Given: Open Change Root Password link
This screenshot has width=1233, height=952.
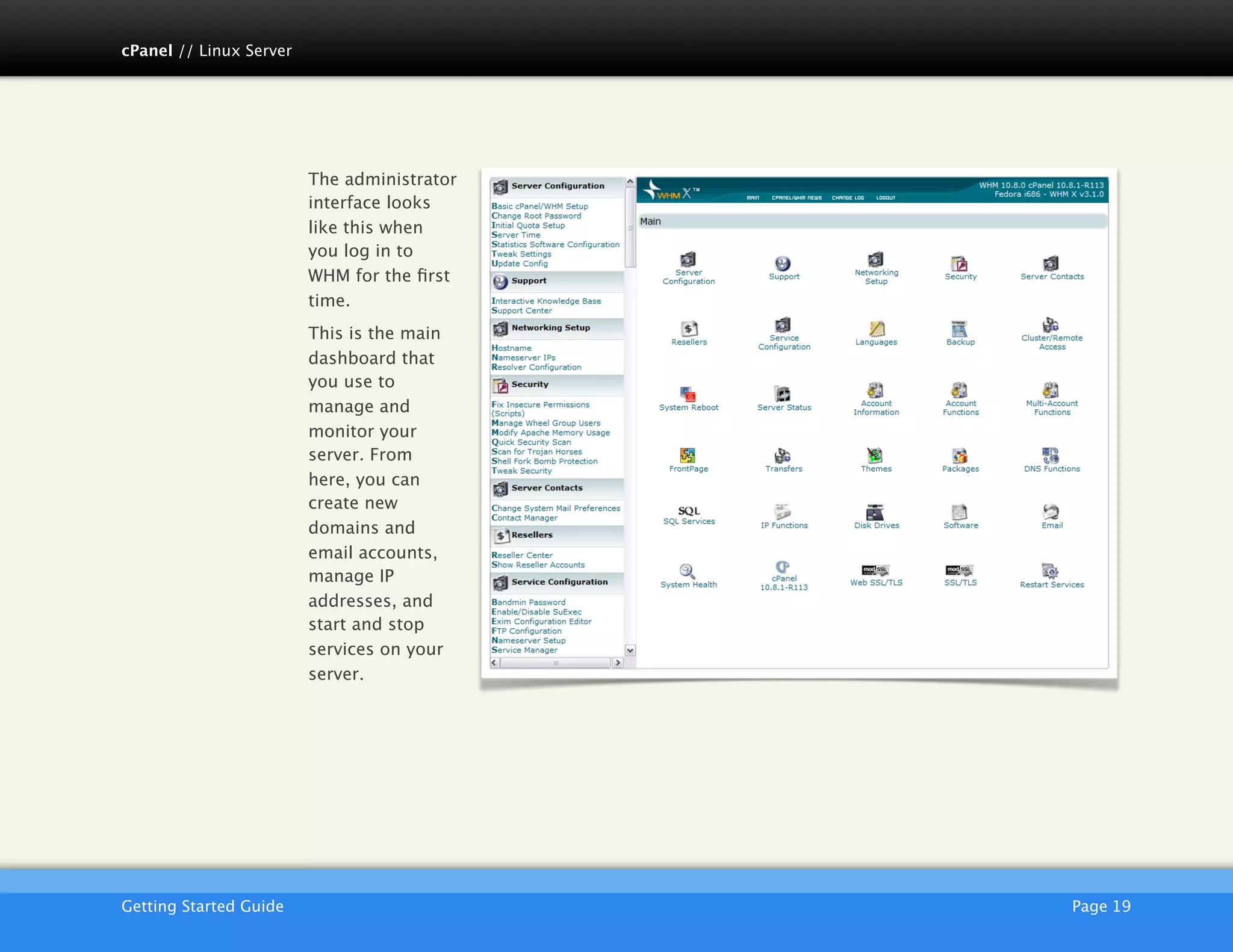Looking at the screenshot, I should tap(536, 216).
